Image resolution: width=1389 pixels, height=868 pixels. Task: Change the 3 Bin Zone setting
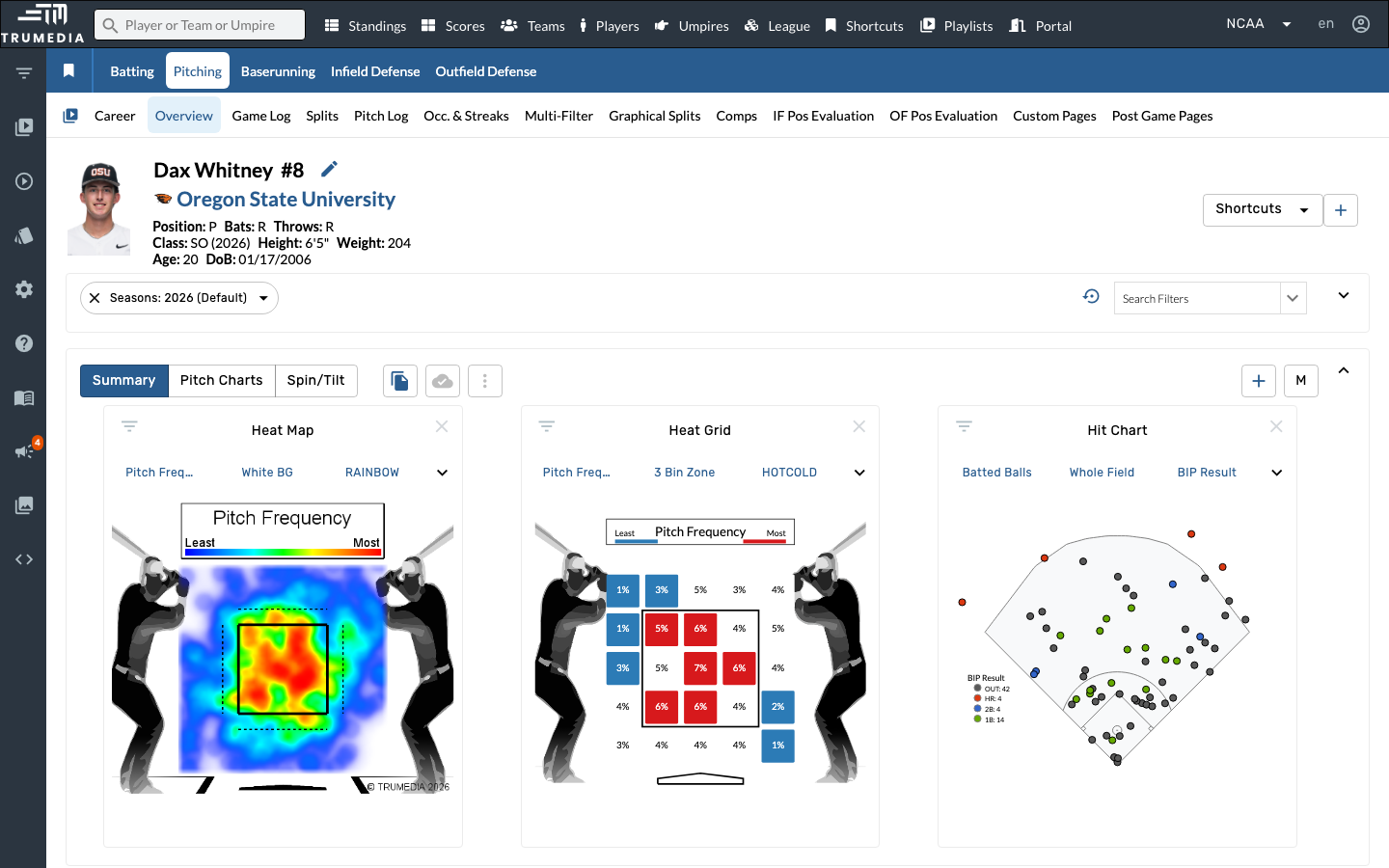click(685, 473)
